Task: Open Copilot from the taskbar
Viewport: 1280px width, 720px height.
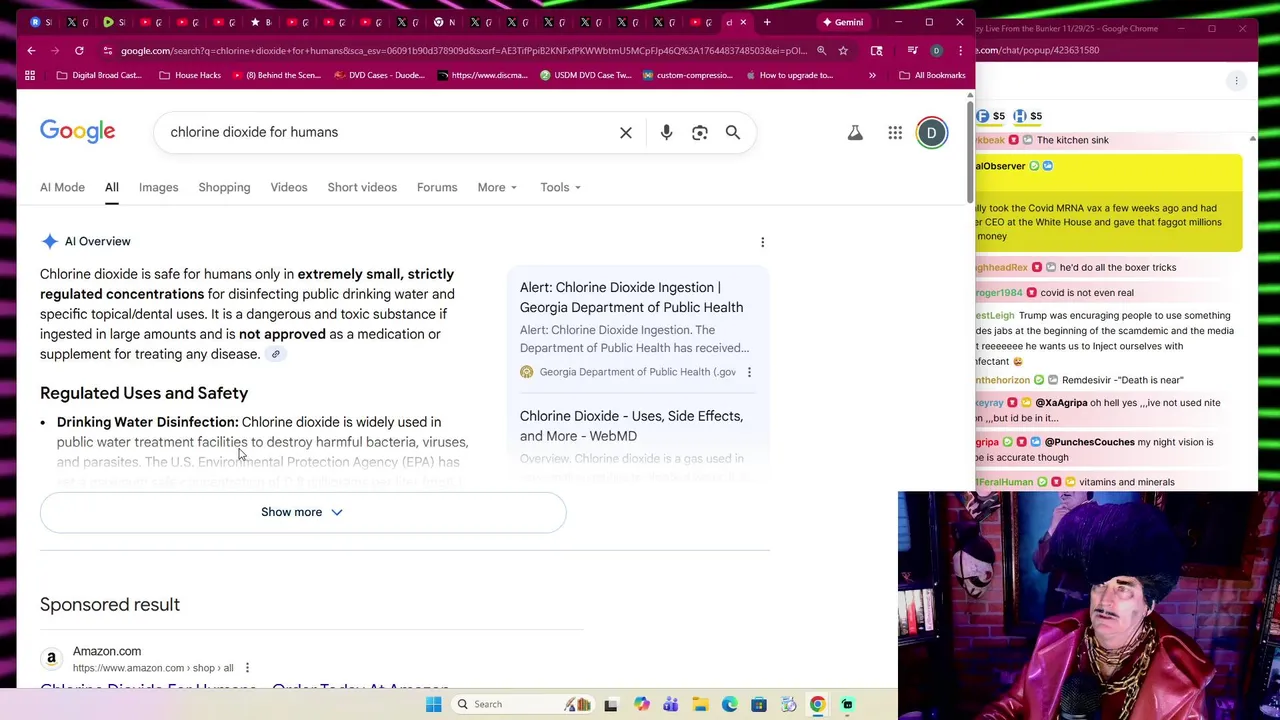Action: pyautogui.click(x=641, y=704)
